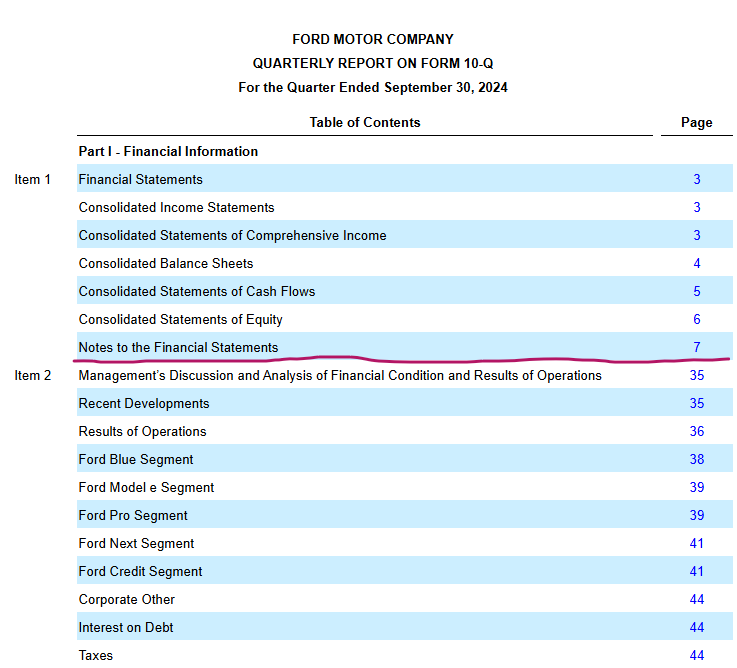Click the 'Taxes' entry text
737x668 pixels.
(x=95, y=655)
